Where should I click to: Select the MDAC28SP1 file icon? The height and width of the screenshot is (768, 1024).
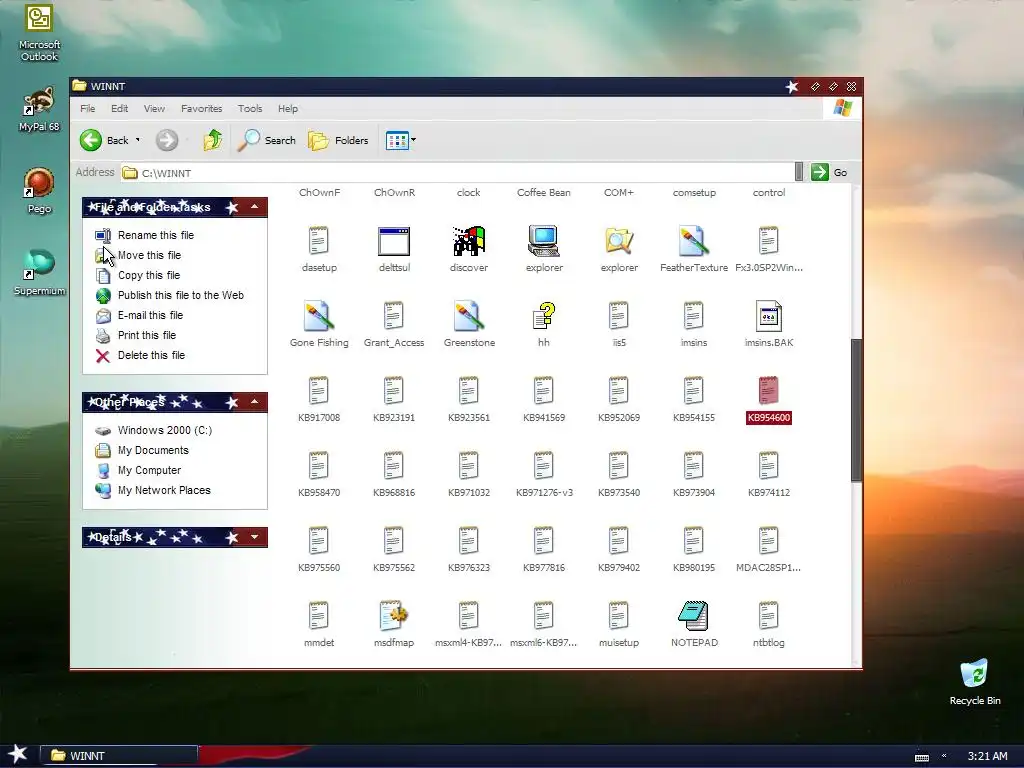tap(769, 541)
